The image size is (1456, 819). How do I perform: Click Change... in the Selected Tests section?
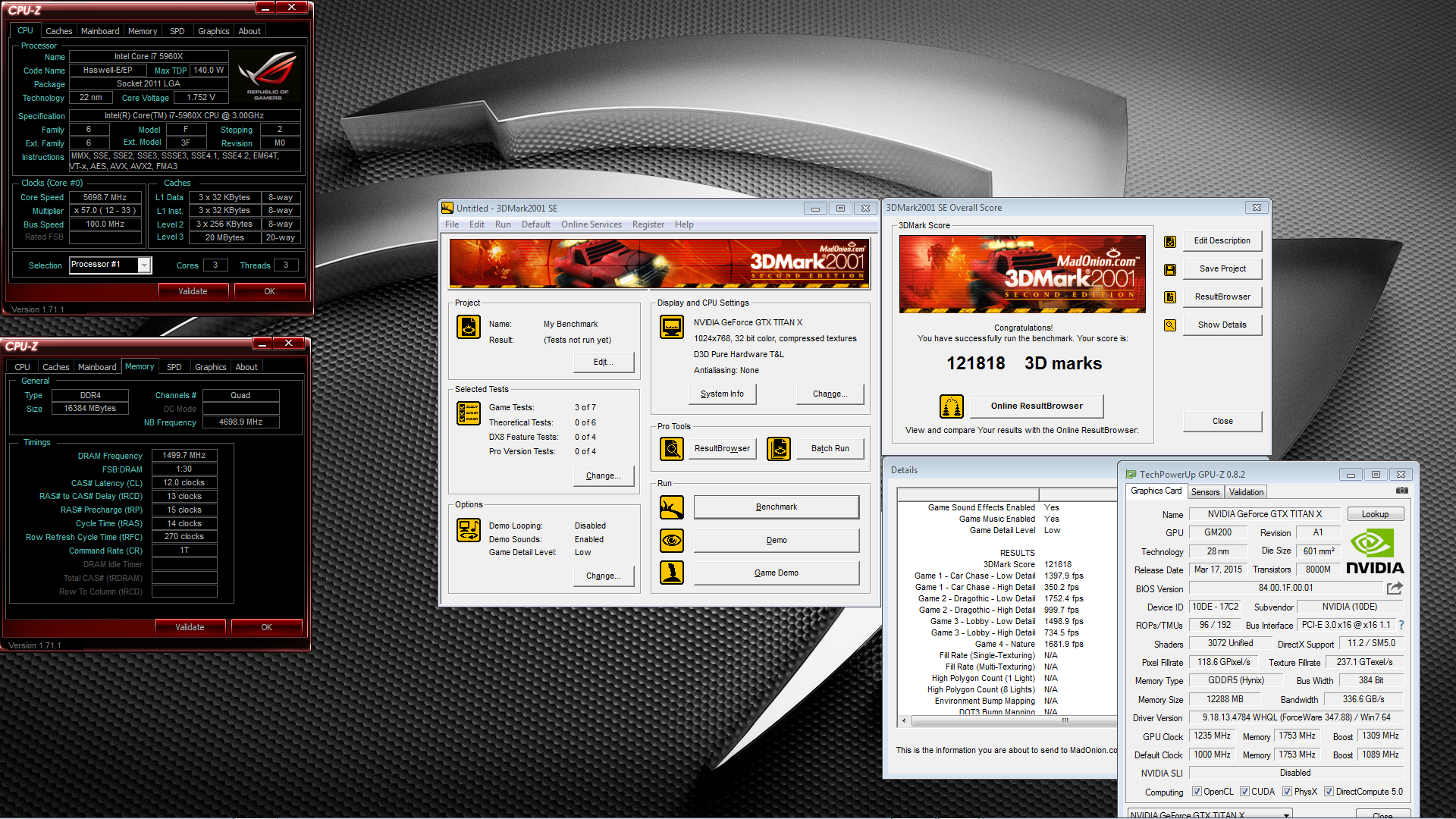pyautogui.click(x=604, y=476)
